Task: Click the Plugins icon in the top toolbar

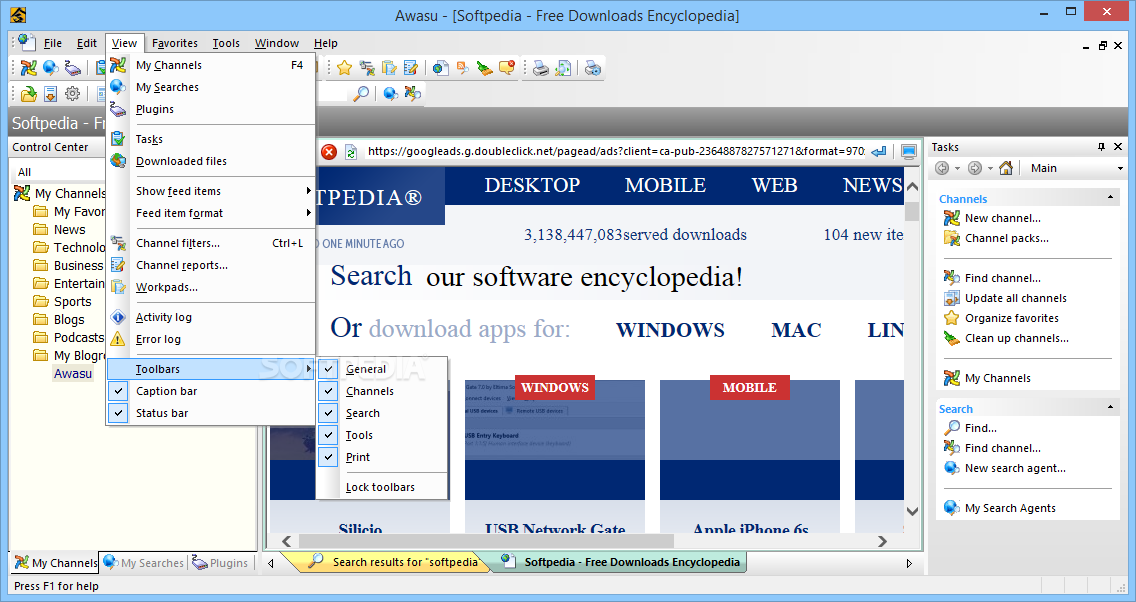Action: tap(72, 68)
